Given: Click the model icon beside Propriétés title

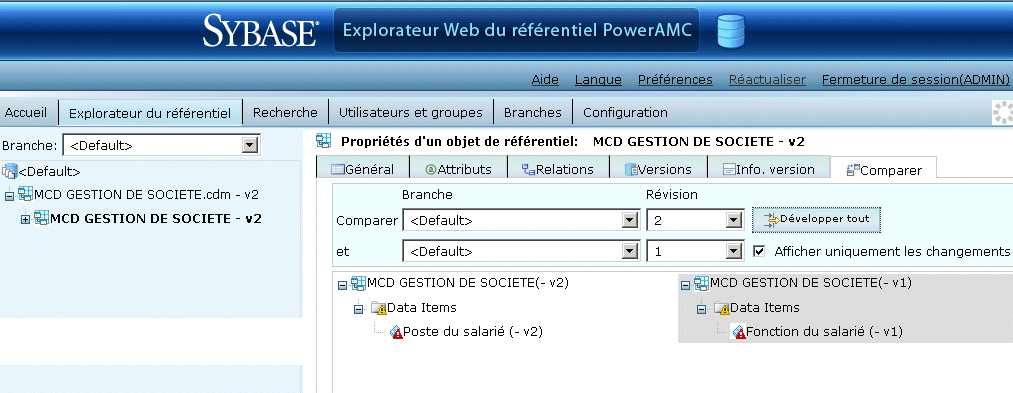Looking at the screenshot, I should [x=324, y=141].
